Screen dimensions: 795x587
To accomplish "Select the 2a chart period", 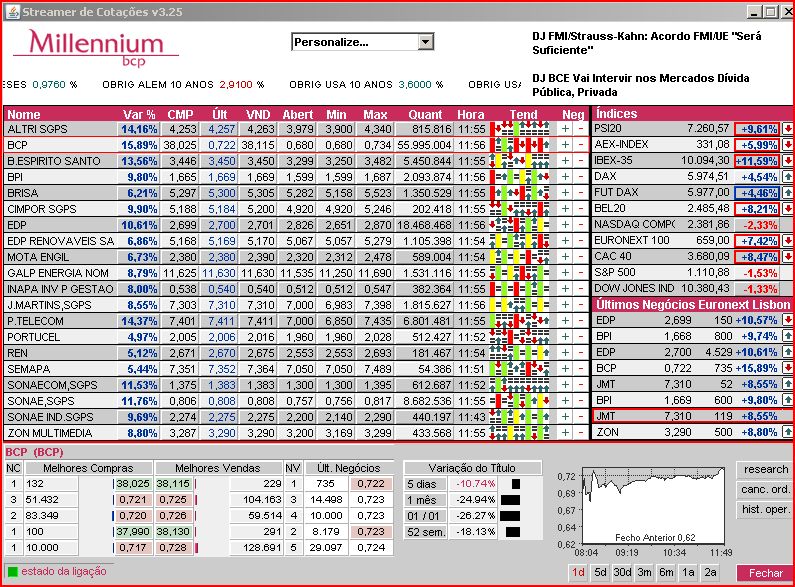I will point(710,572).
